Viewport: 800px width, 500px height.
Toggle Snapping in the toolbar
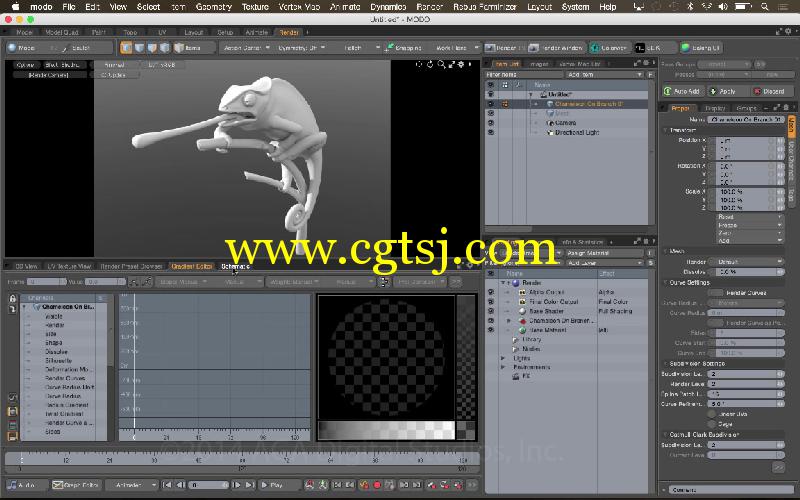click(x=403, y=48)
